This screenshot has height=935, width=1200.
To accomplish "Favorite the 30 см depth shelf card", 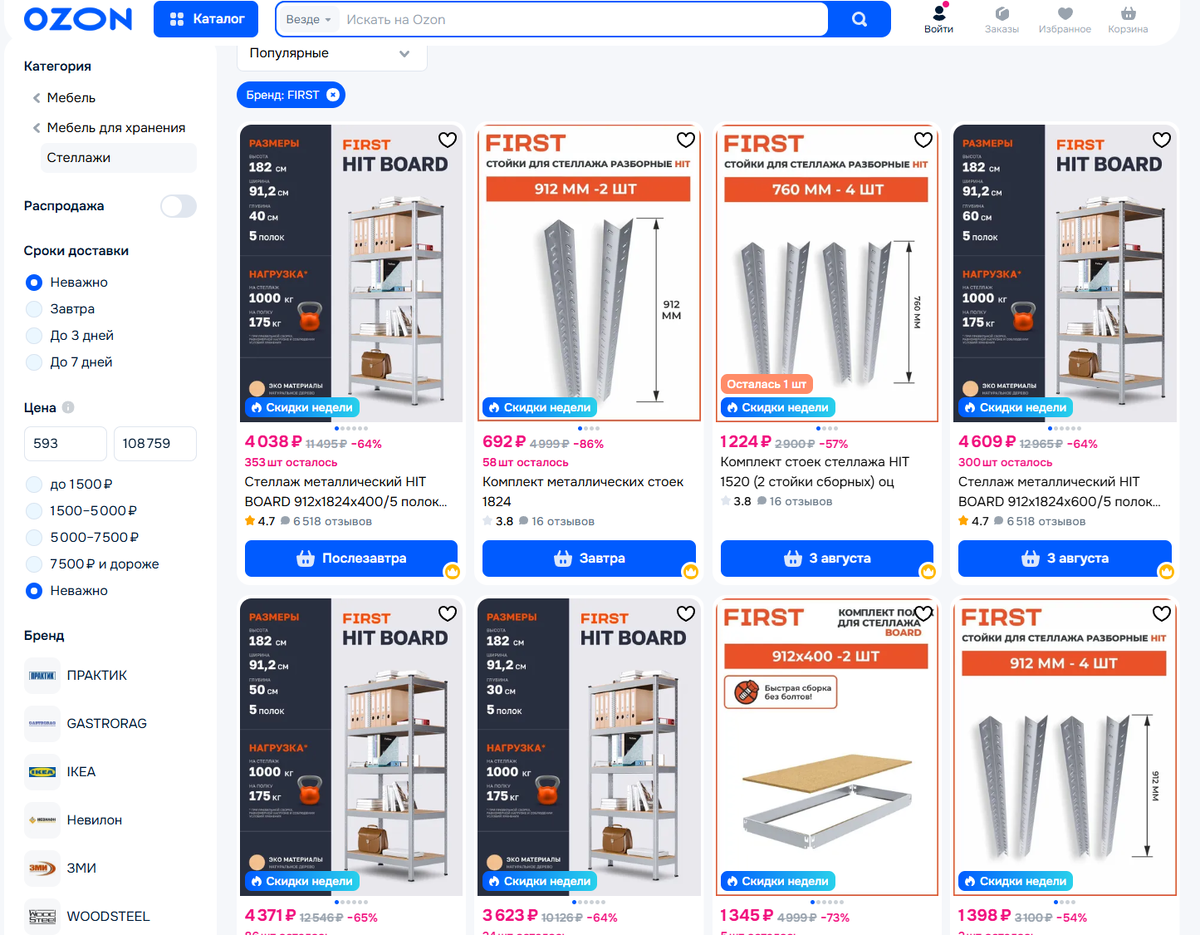I will pyautogui.click(x=685, y=614).
